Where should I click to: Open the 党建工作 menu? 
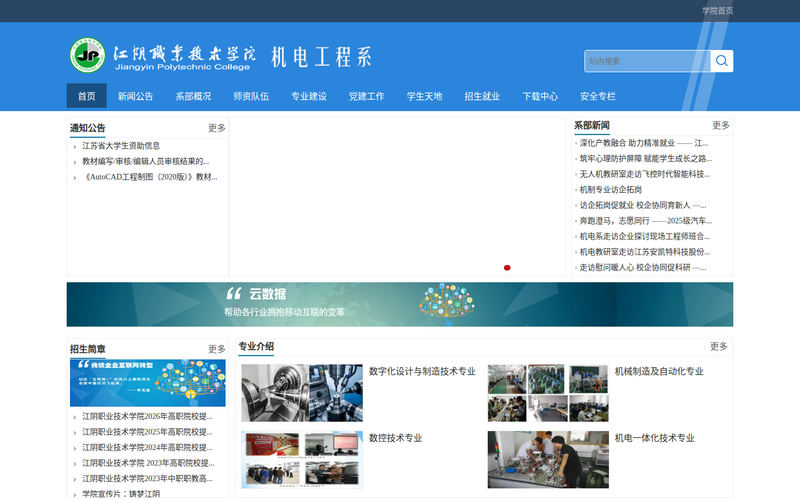[366, 96]
